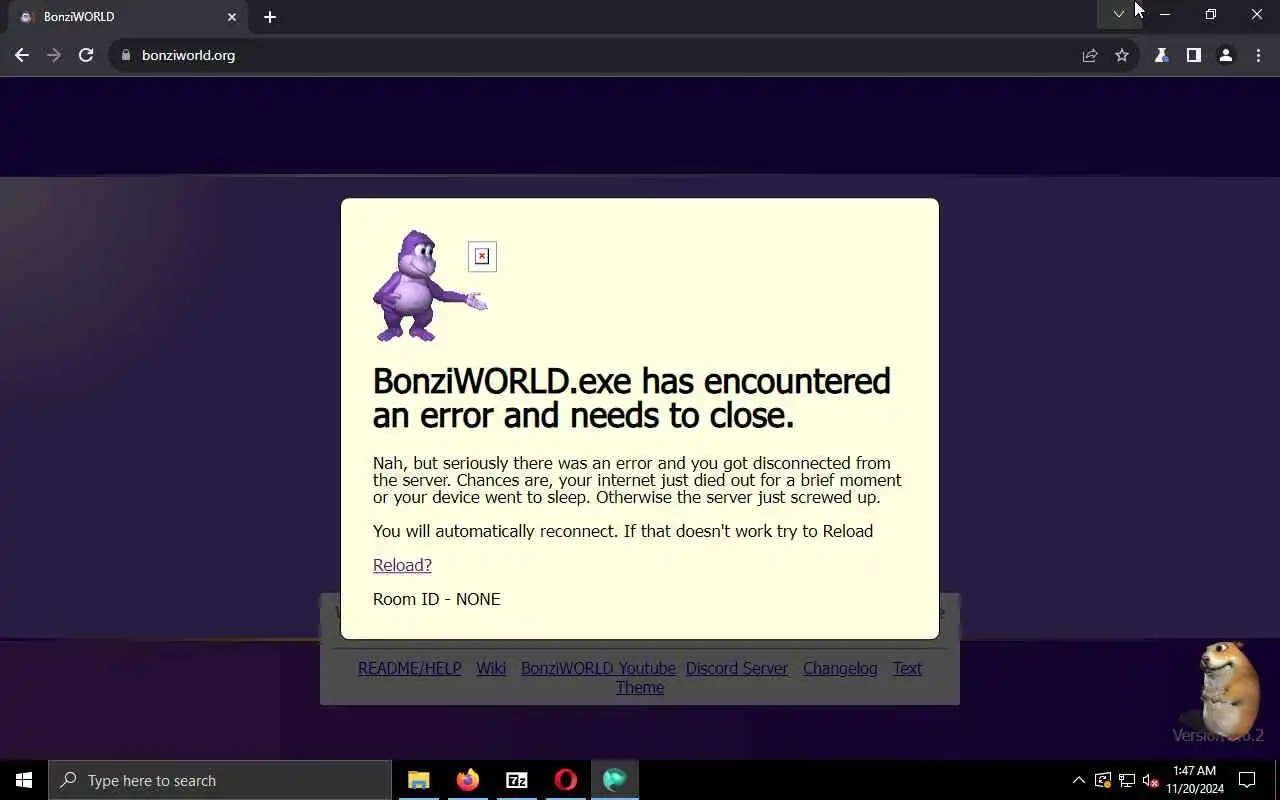
Task: Open the clock showing 1:47 AM
Action: pos(1194,780)
